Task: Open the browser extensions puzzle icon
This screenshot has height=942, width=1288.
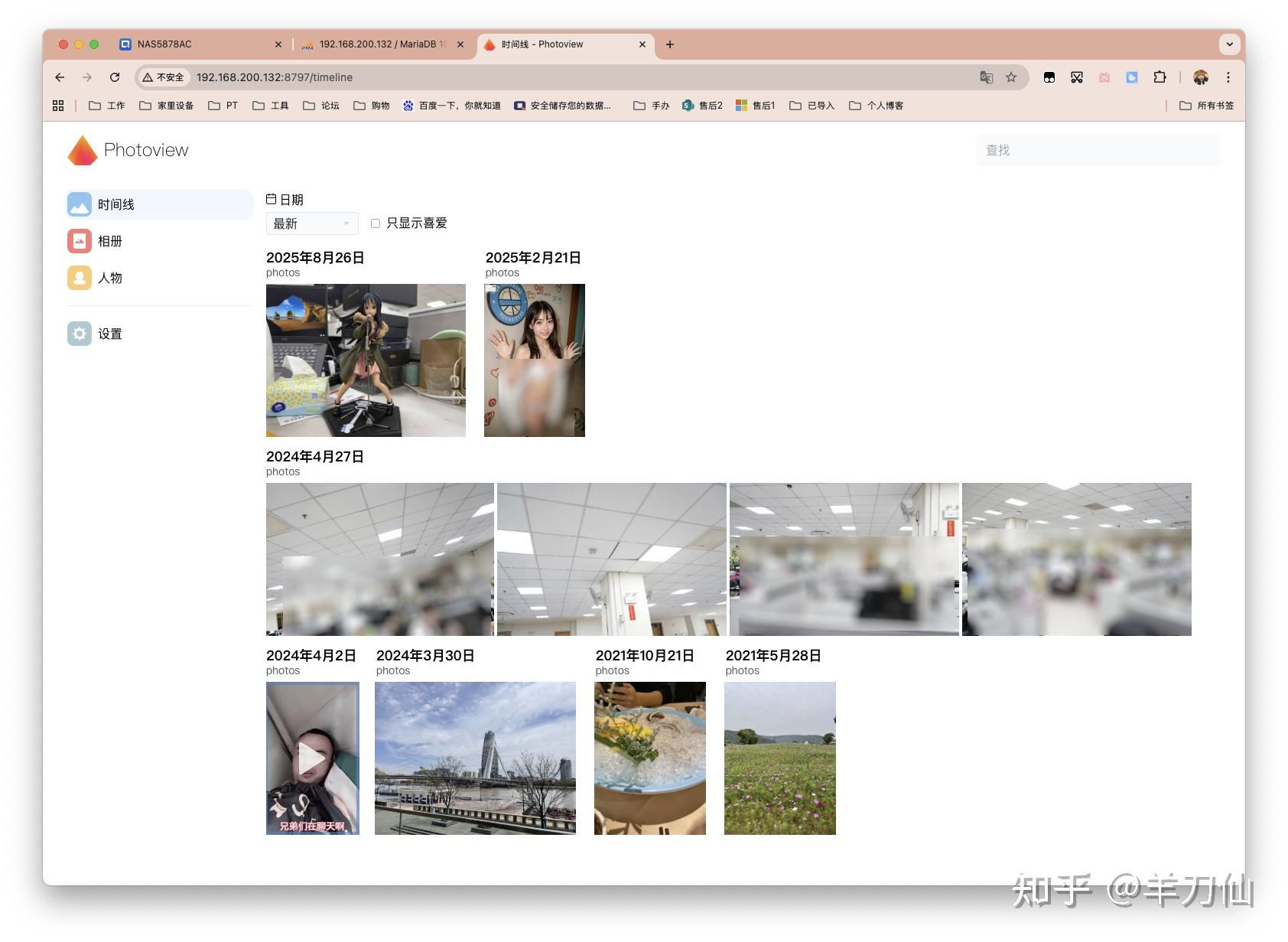Action: point(1159,77)
